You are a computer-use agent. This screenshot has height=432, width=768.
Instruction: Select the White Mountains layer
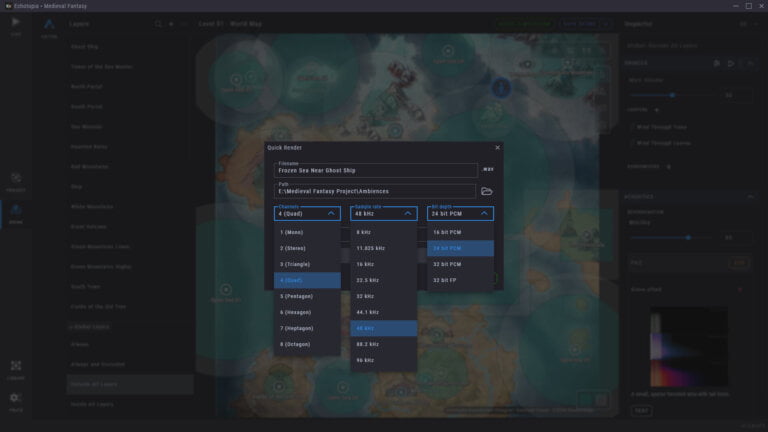(130, 207)
